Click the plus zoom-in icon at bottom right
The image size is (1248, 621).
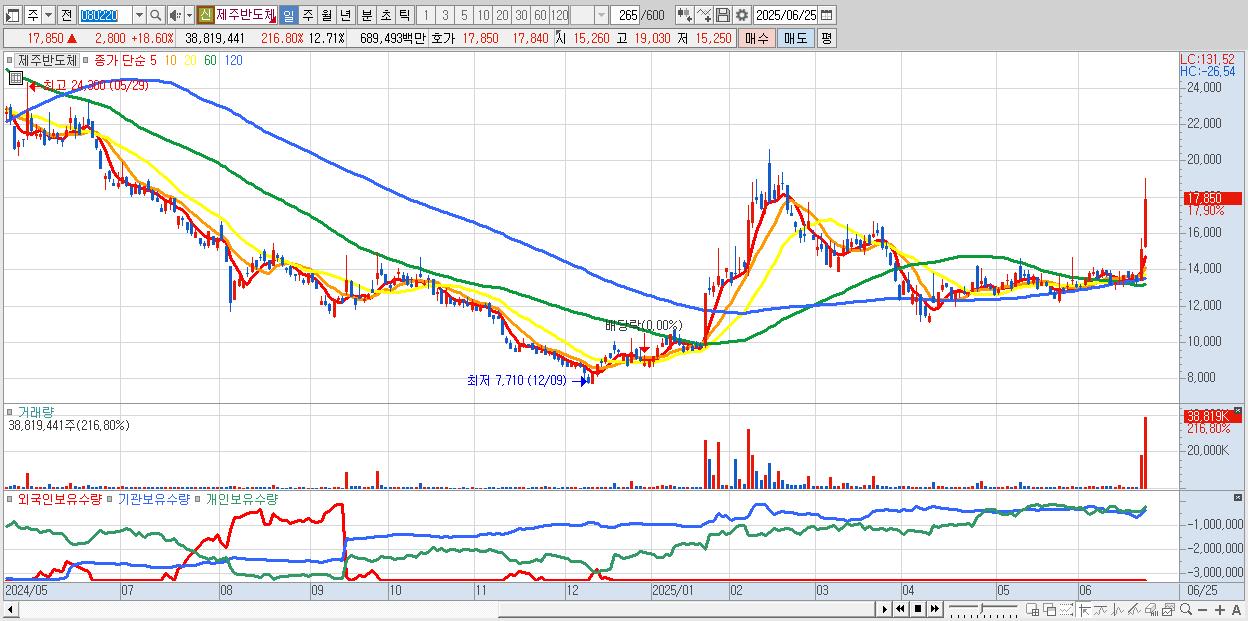[1220, 610]
